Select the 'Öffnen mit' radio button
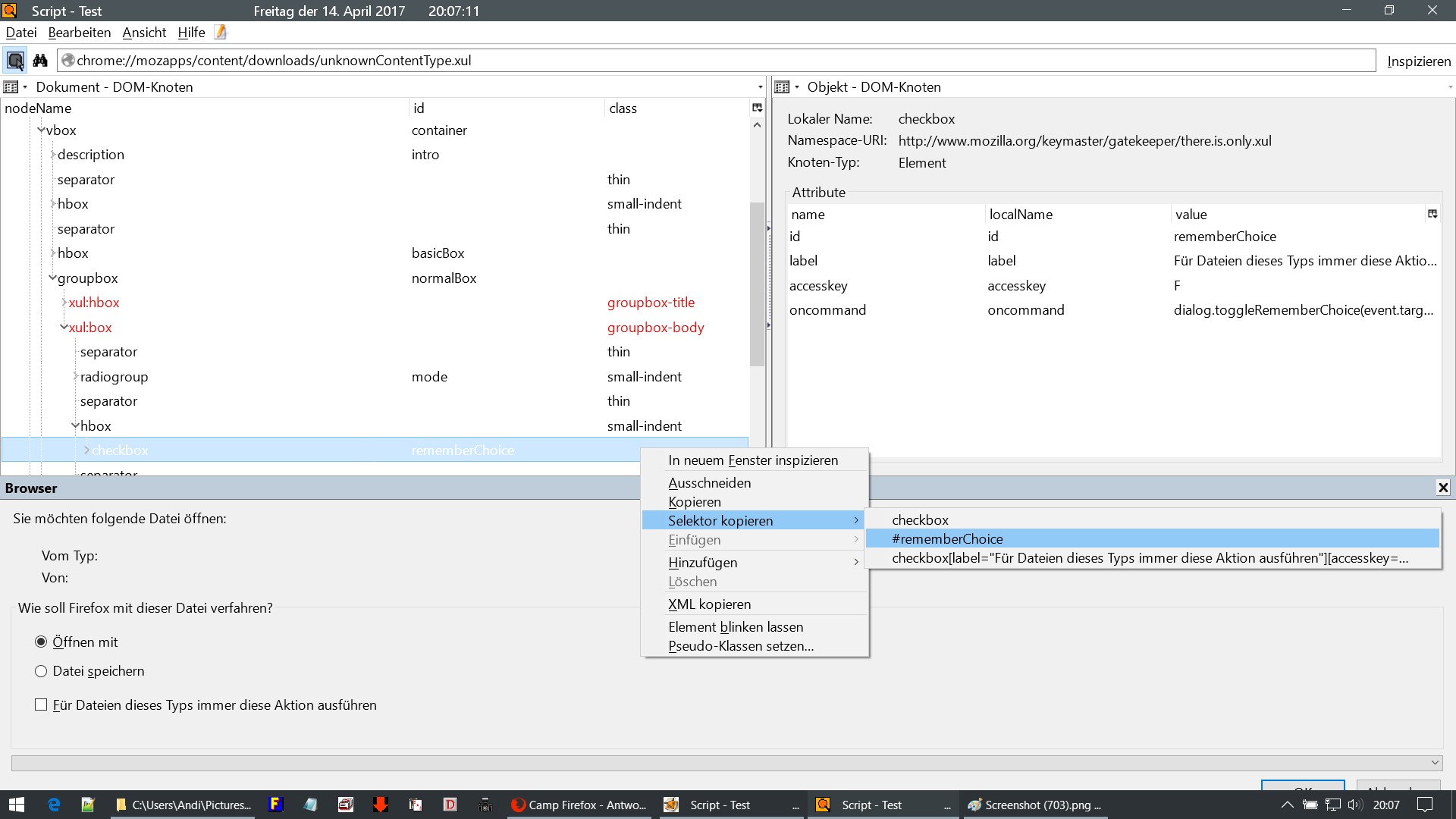1456x819 pixels. pos(41,642)
